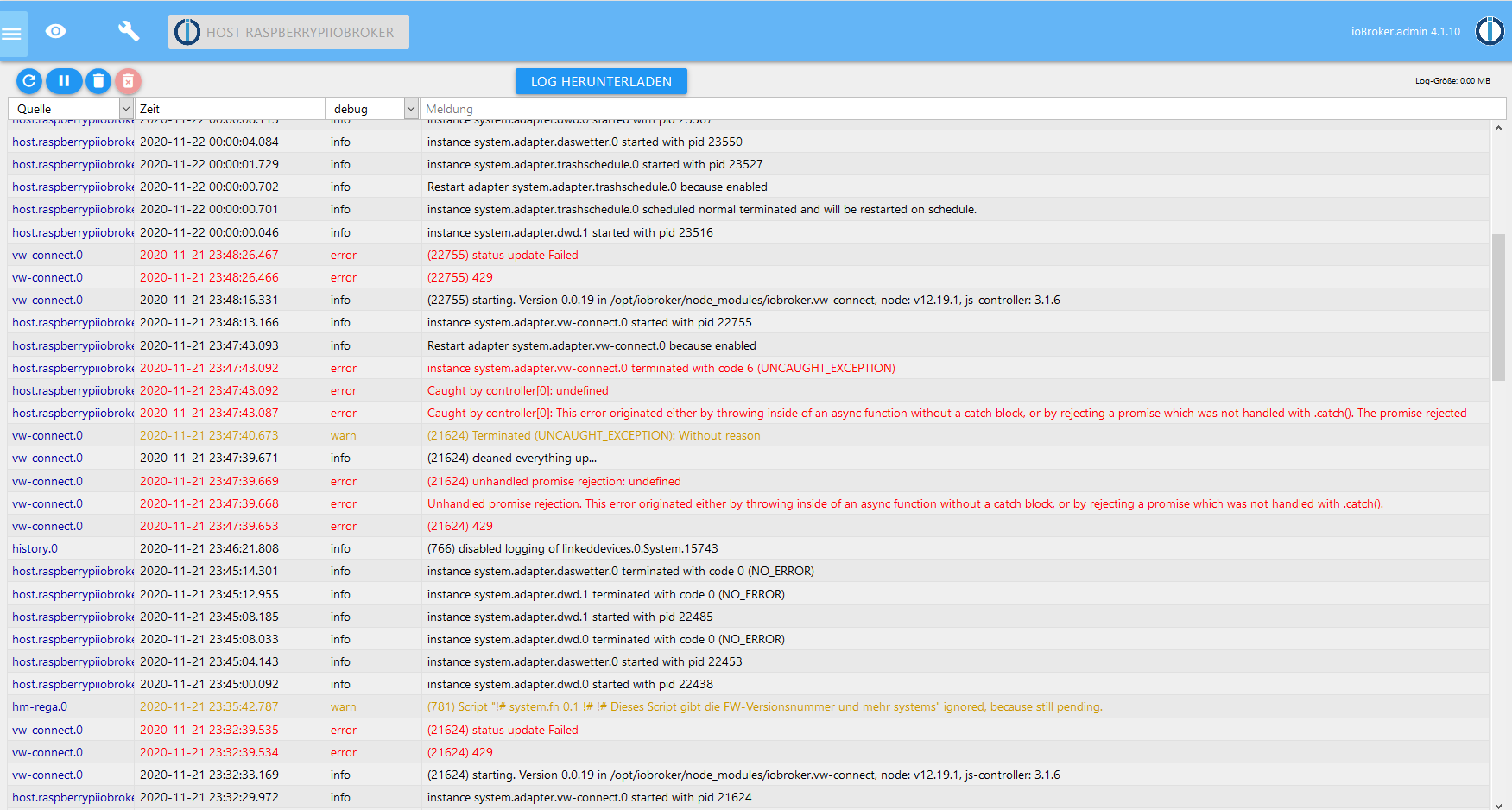The width and height of the screenshot is (1512, 810).
Task: Click the scroll down arrow of log list
Action: [1498, 804]
